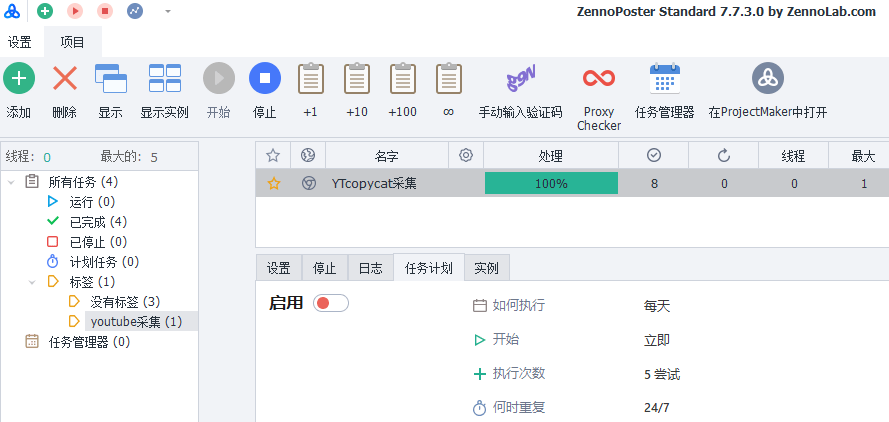Select 任务管理器 (0) in tree
The height and width of the screenshot is (422, 889).
tap(89, 342)
